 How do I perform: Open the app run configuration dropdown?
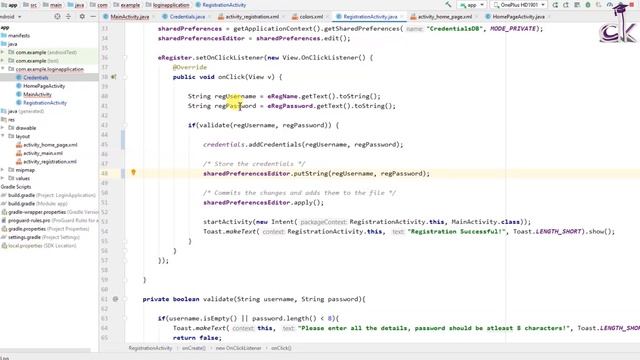(471, 5)
